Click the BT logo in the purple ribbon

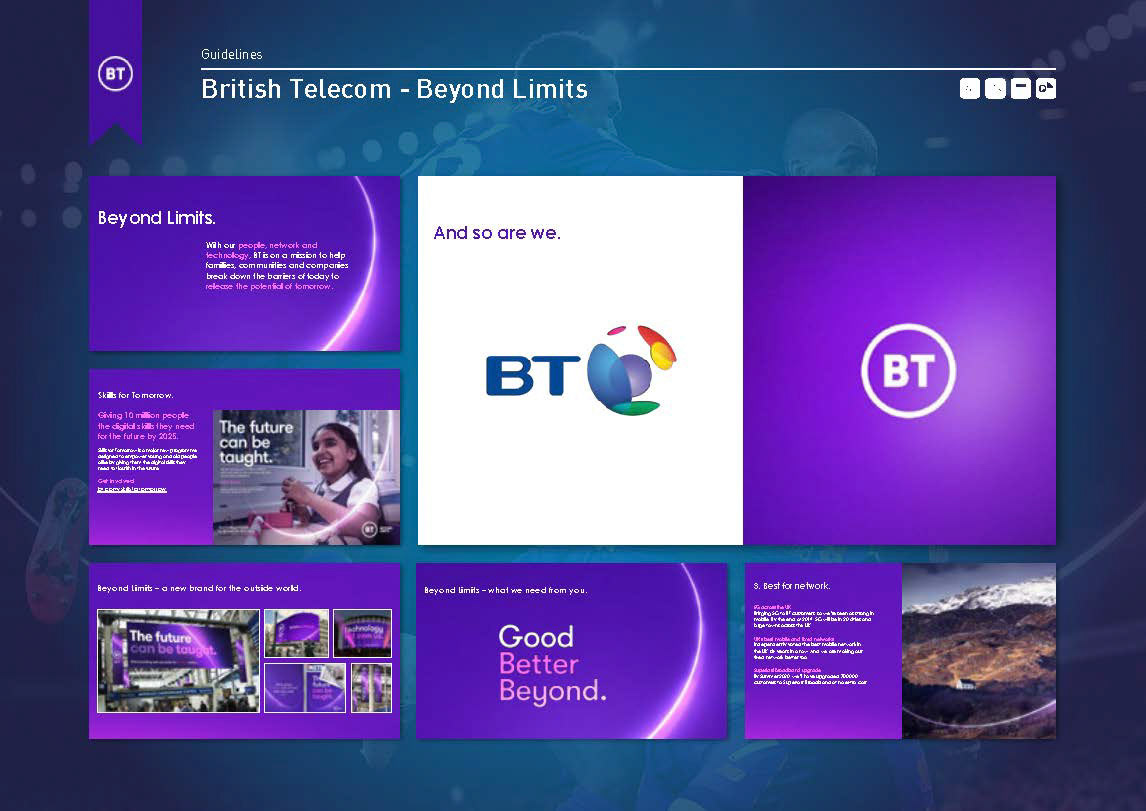coord(115,74)
